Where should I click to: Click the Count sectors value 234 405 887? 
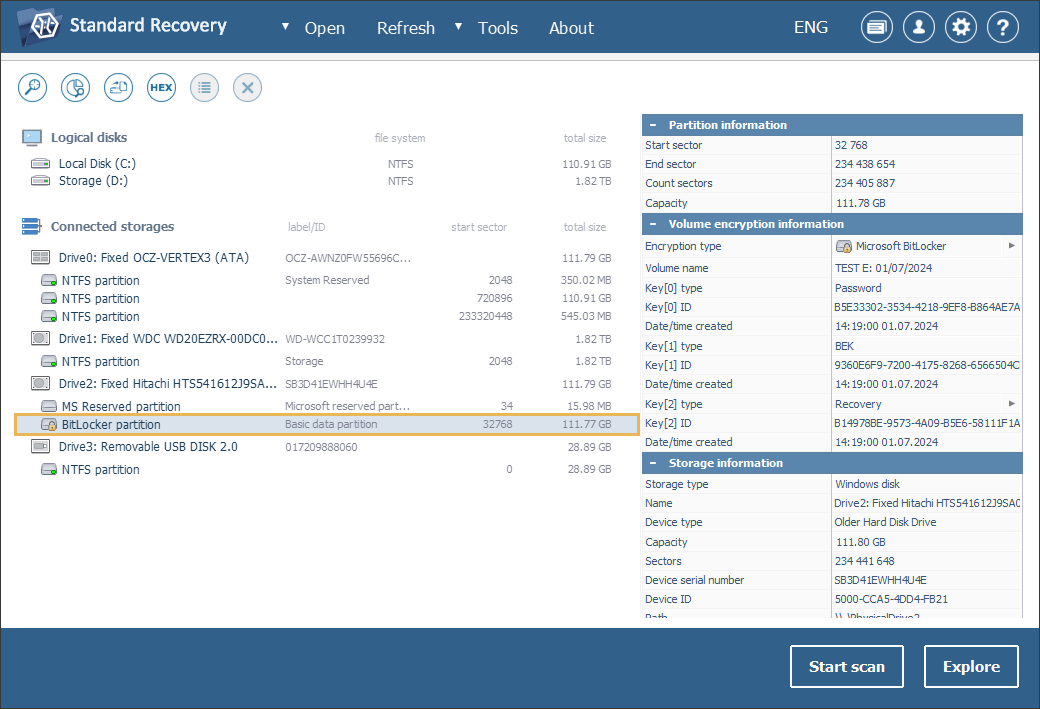[865, 183]
